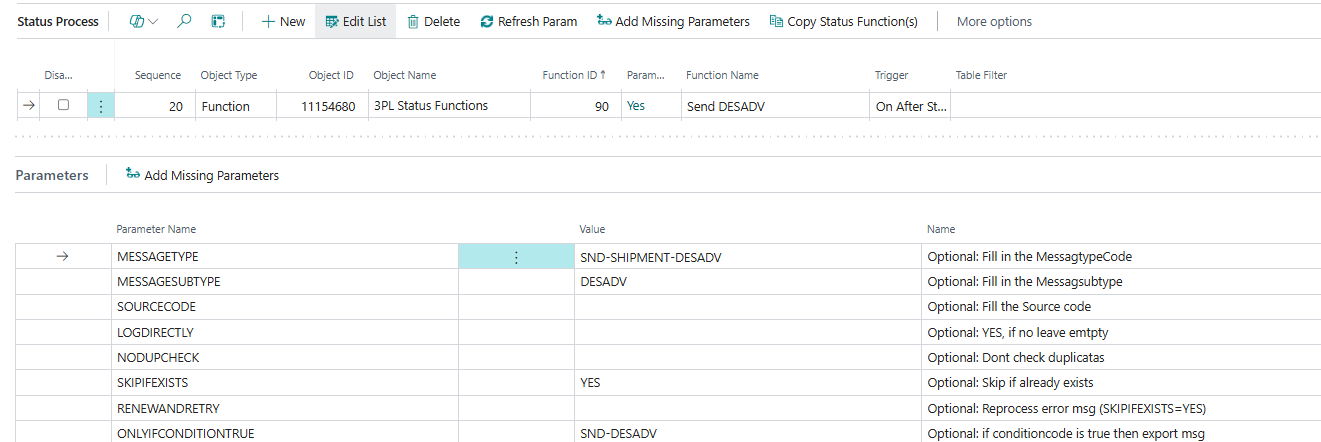
Task: Open Table Filter column header menu
Action: [x=981, y=75]
